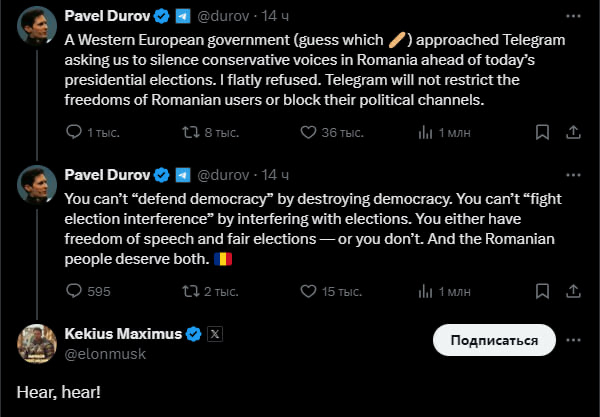Viewport: 600px width, 417px height.
Task: Retweet the post with 2 тыс. reposts
Action: click(x=191, y=292)
